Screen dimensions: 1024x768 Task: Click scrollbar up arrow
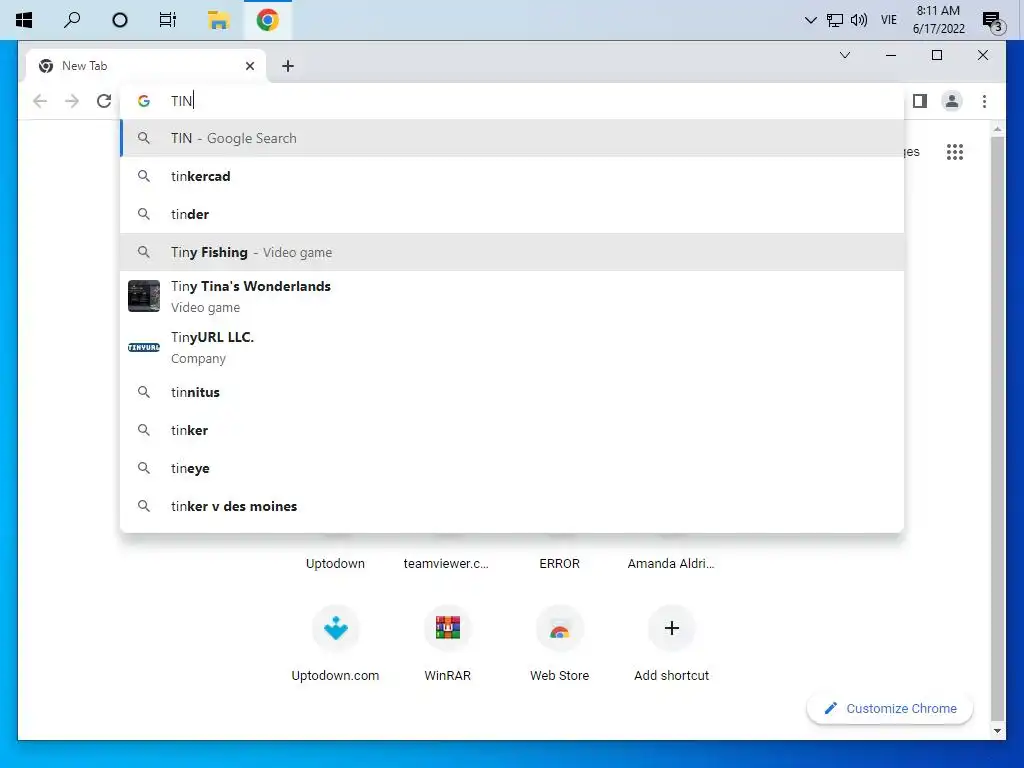997,129
